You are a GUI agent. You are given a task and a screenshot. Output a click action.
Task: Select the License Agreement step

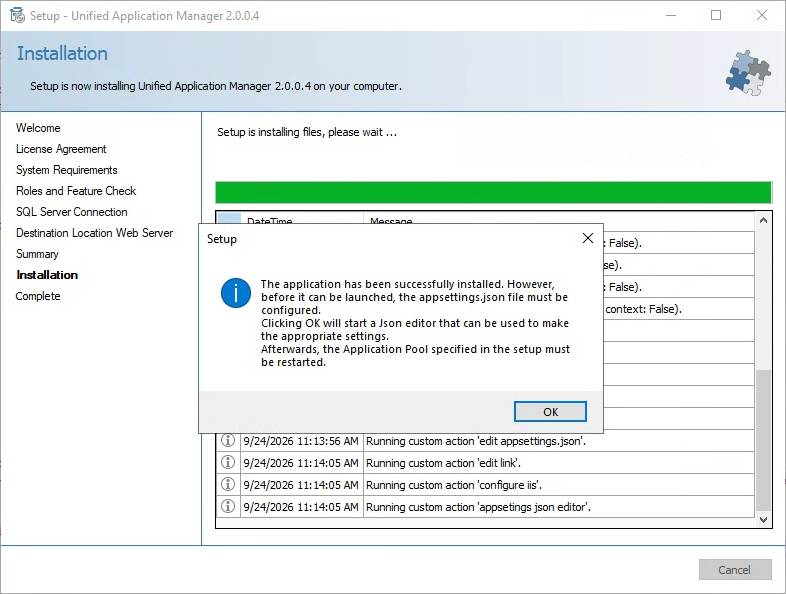tap(61, 149)
